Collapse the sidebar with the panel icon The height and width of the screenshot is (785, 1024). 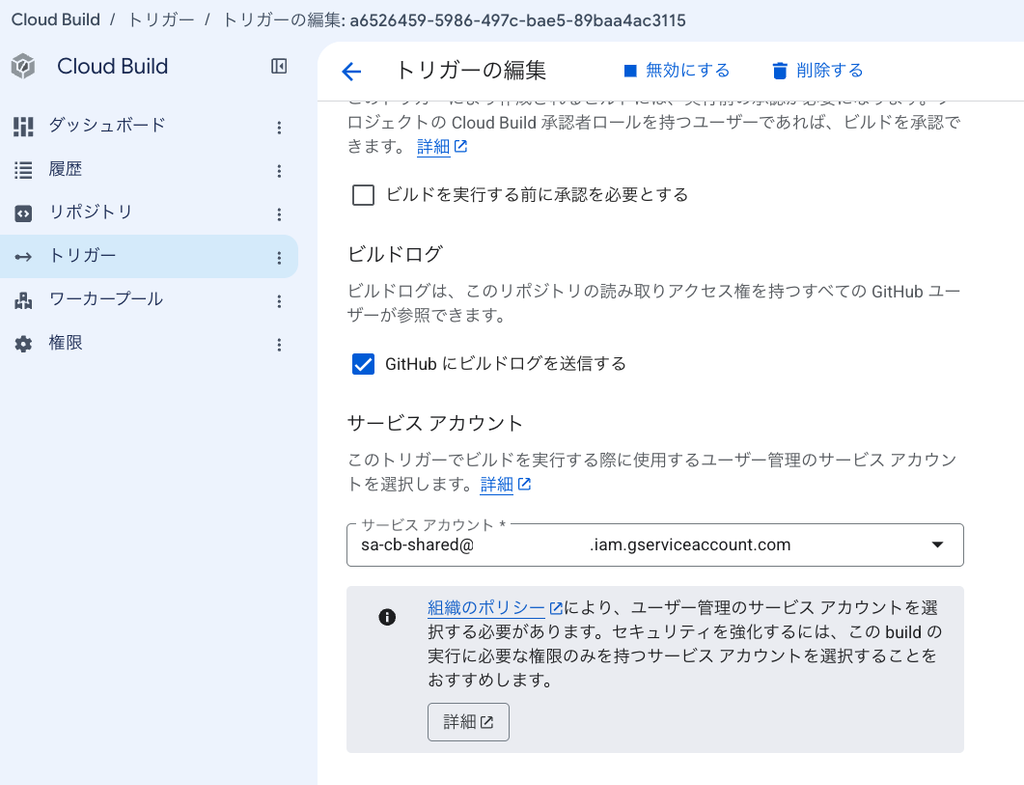pos(279,66)
